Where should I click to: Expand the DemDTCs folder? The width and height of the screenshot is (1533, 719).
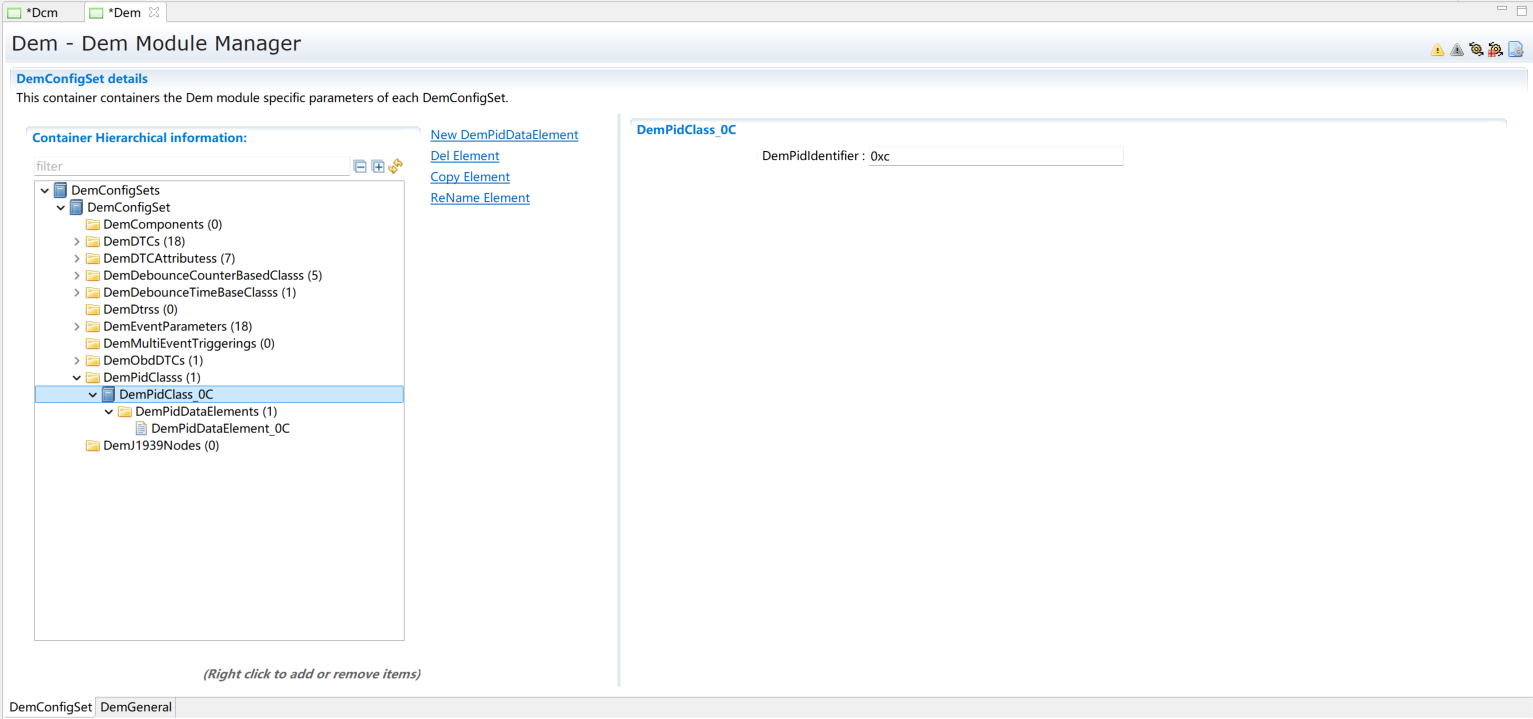click(77, 242)
